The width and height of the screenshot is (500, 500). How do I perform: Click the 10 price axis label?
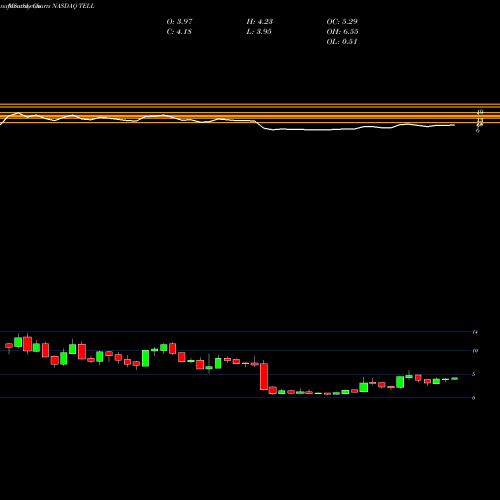[475, 351]
